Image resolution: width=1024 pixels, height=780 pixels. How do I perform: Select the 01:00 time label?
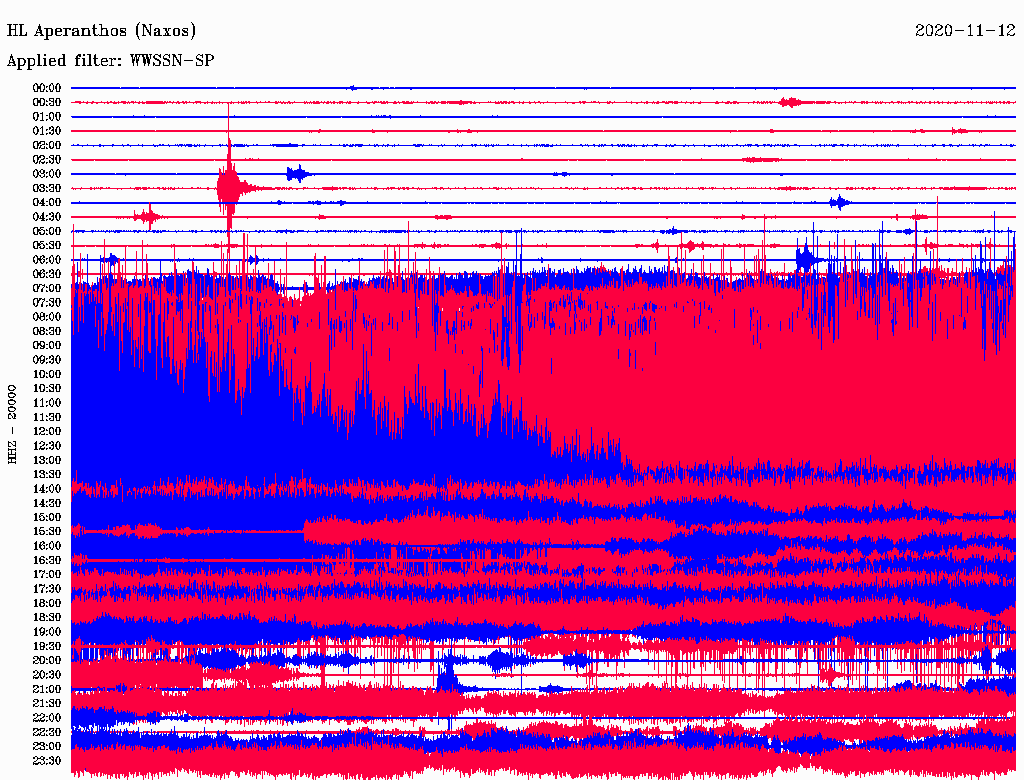point(47,116)
